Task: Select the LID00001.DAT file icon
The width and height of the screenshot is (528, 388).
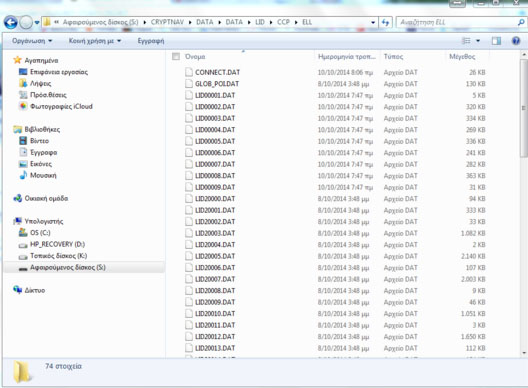Action: pos(189,95)
